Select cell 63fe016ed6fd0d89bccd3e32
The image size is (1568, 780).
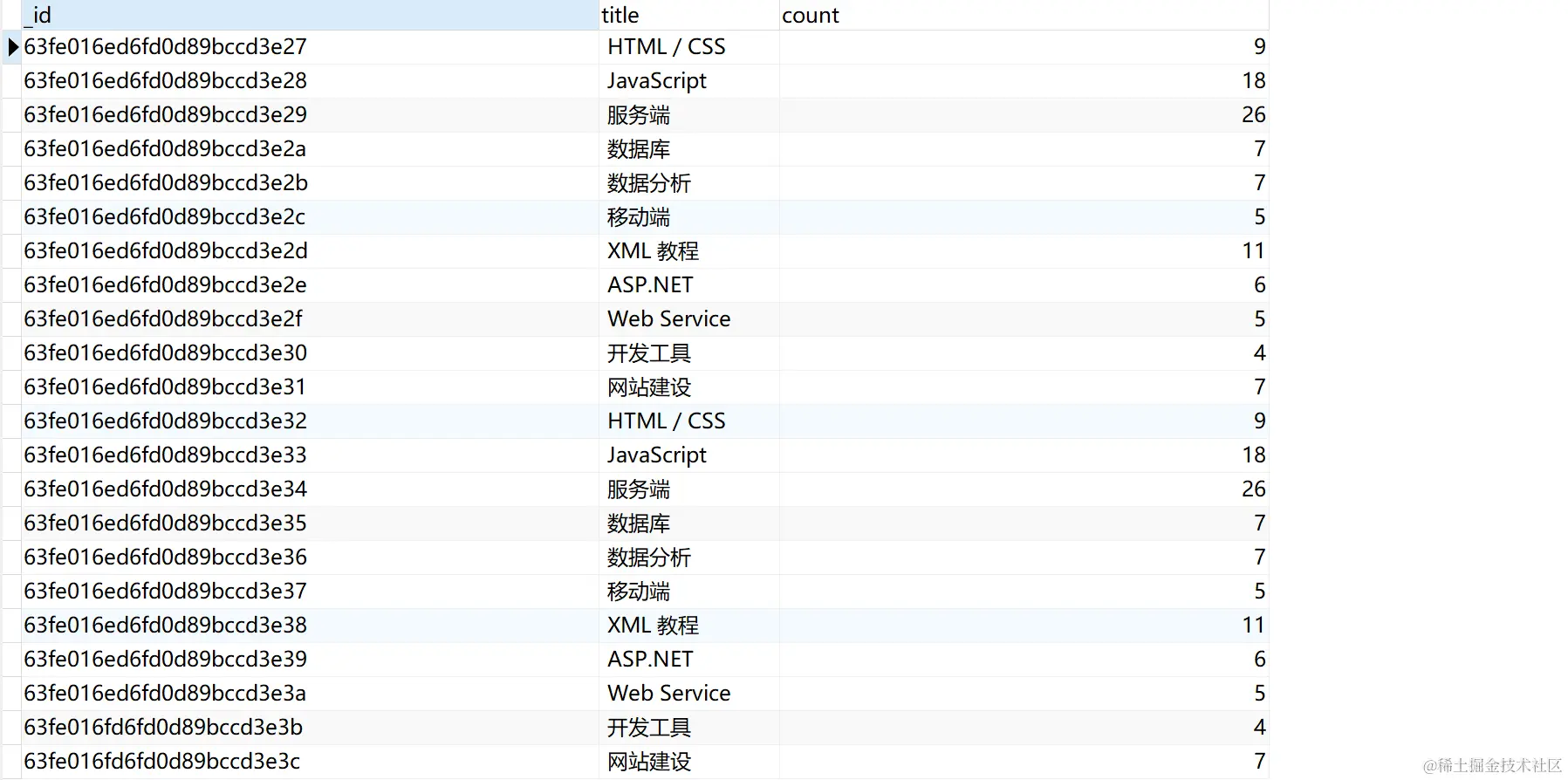pos(310,421)
